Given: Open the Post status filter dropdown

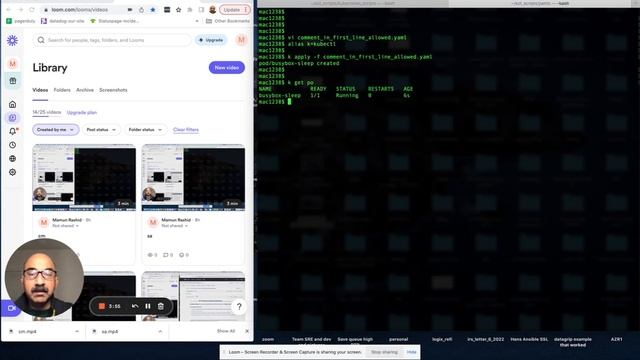Looking at the screenshot, I should coord(101,130).
